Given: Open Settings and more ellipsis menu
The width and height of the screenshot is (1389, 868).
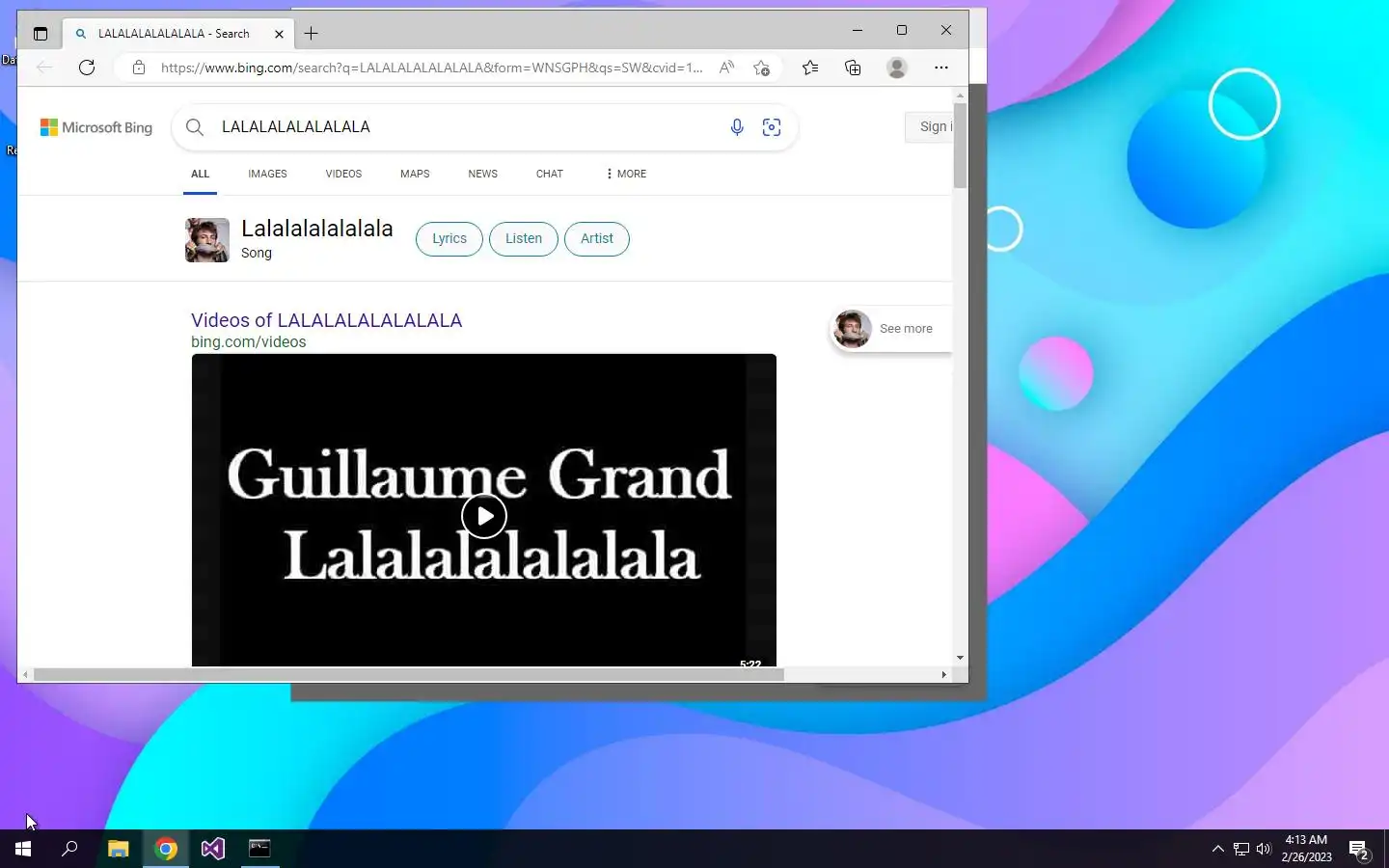Looking at the screenshot, I should coord(941,68).
